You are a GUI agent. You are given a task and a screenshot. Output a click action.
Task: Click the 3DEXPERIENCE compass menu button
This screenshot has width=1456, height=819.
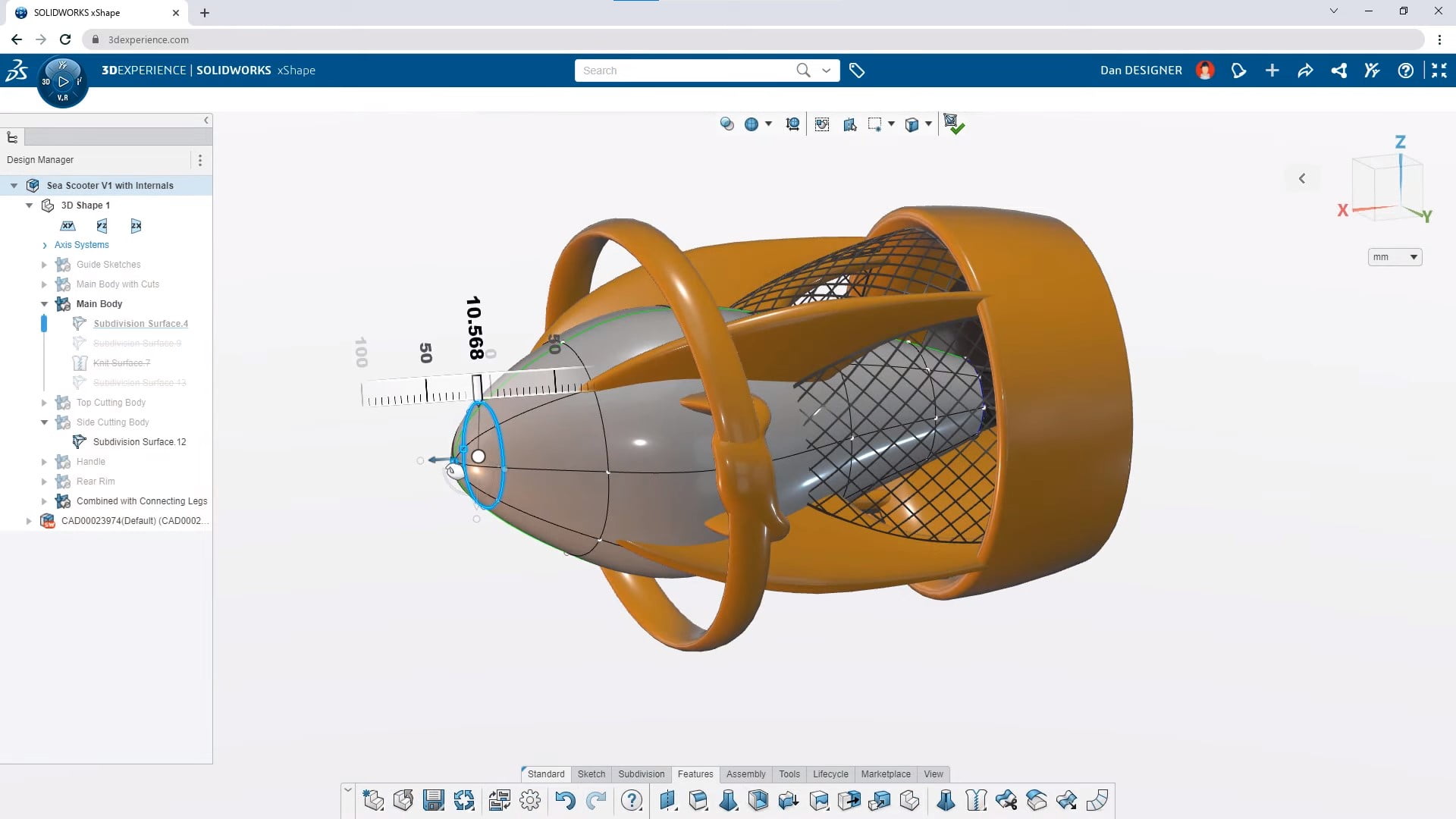pyautogui.click(x=62, y=82)
